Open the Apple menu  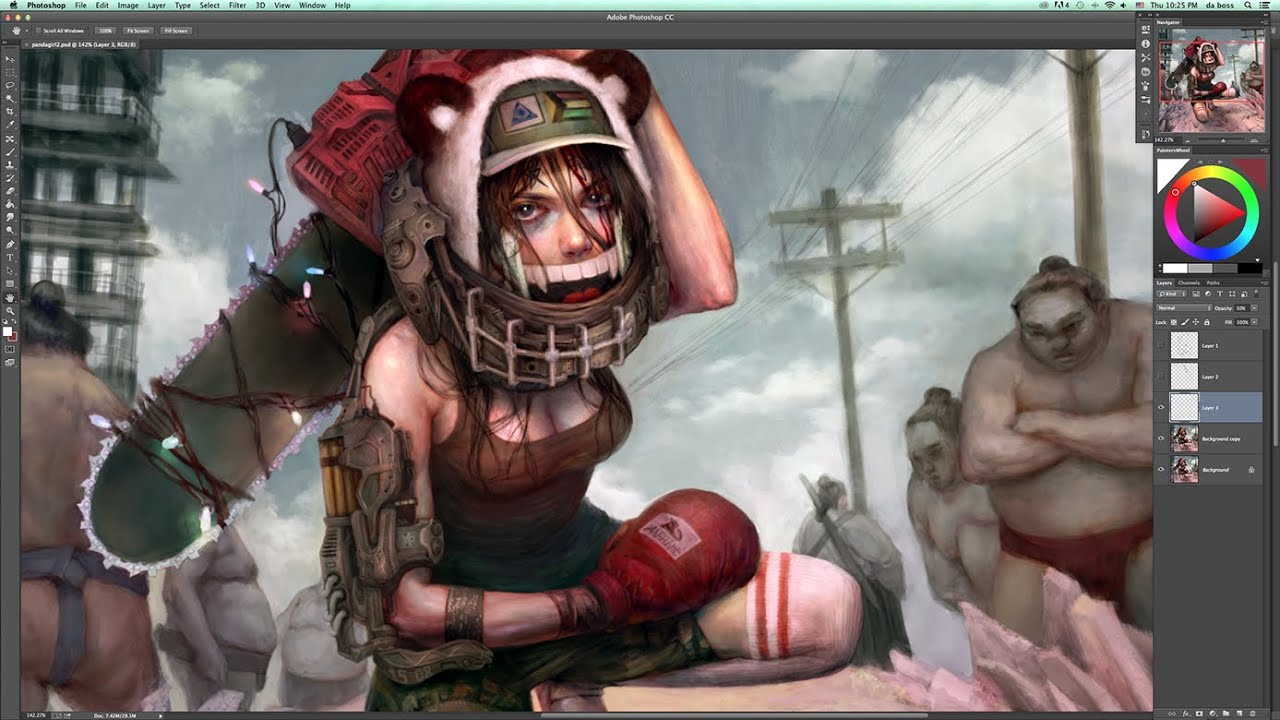[13, 5]
